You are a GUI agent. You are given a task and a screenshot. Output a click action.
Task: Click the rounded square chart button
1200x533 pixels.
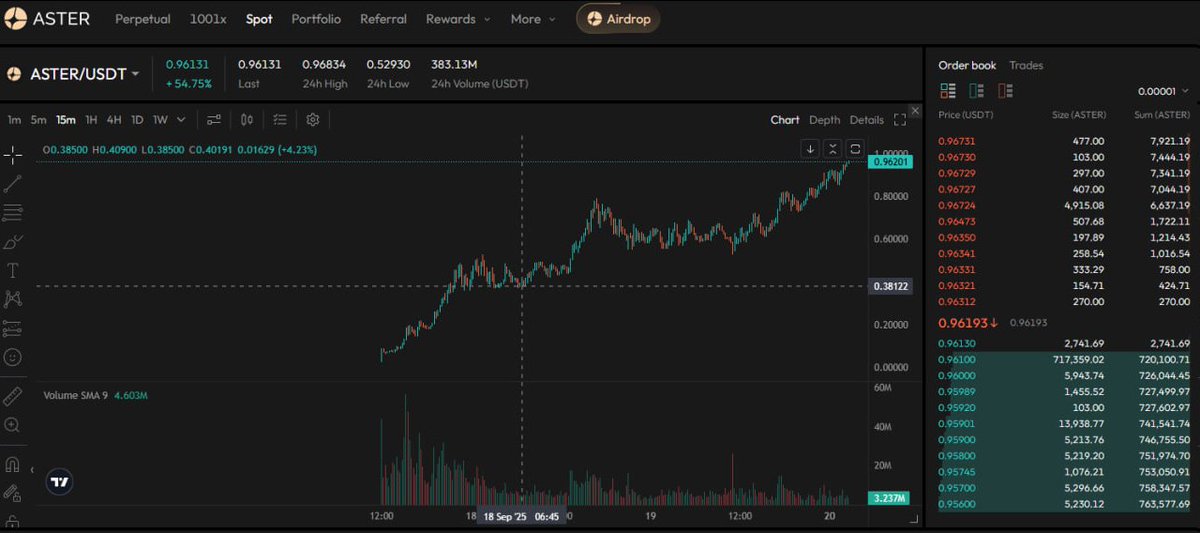[x=855, y=149]
